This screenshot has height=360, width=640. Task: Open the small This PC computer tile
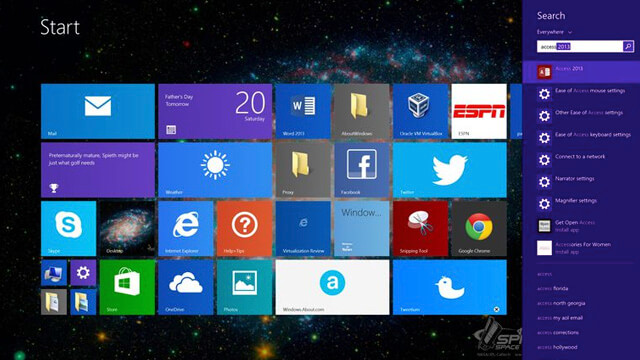[x=54, y=273]
